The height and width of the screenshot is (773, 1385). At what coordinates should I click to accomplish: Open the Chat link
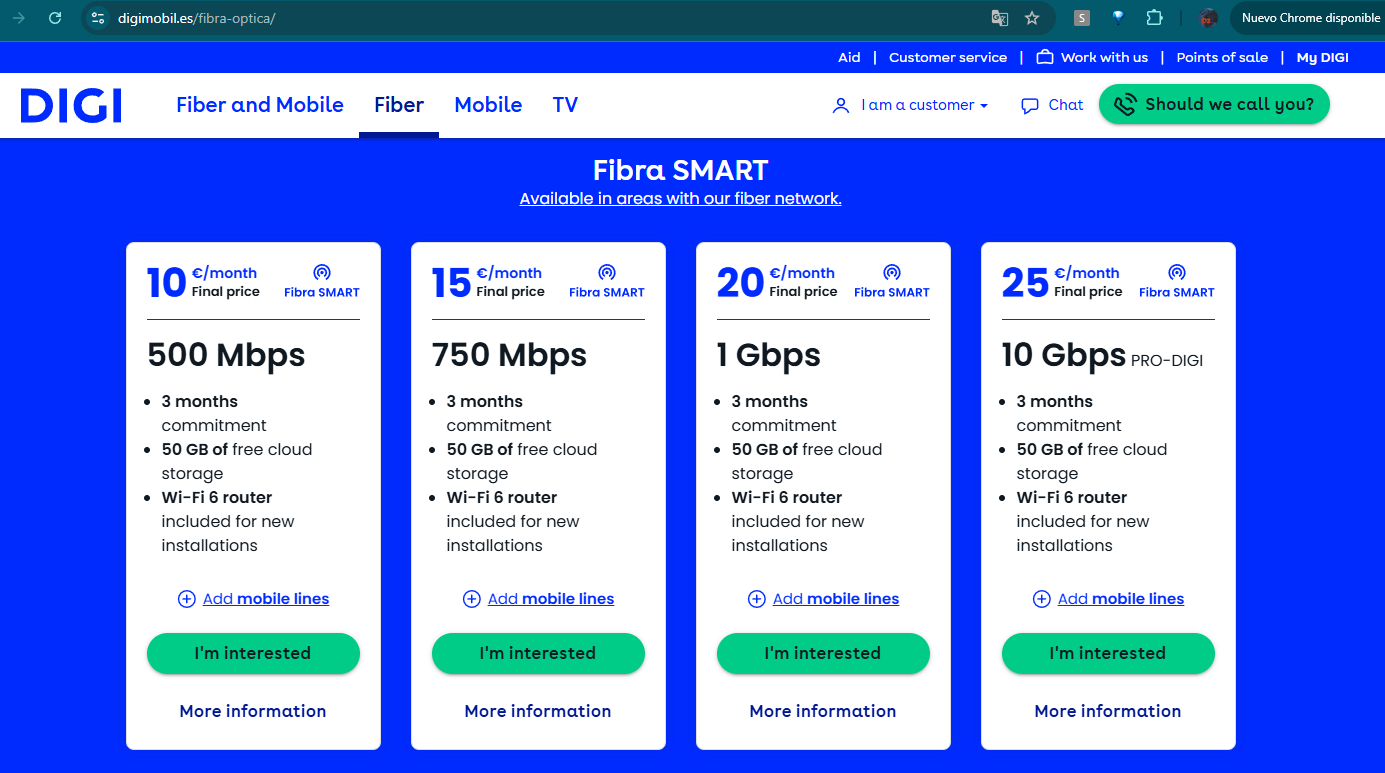click(x=1052, y=105)
